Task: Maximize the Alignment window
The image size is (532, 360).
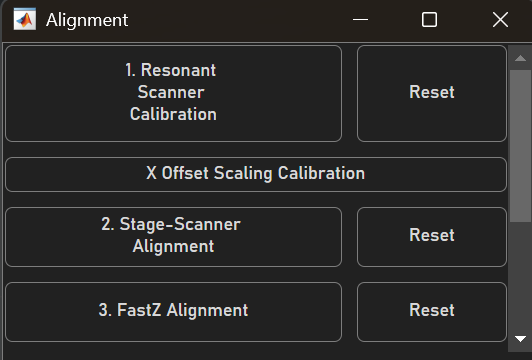Action: pyautogui.click(x=429, y=19)
